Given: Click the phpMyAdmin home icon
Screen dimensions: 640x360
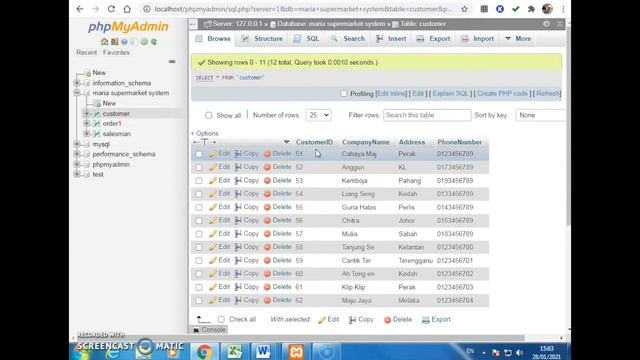Looking at the screenshot, I should click(x=104, y=42).
